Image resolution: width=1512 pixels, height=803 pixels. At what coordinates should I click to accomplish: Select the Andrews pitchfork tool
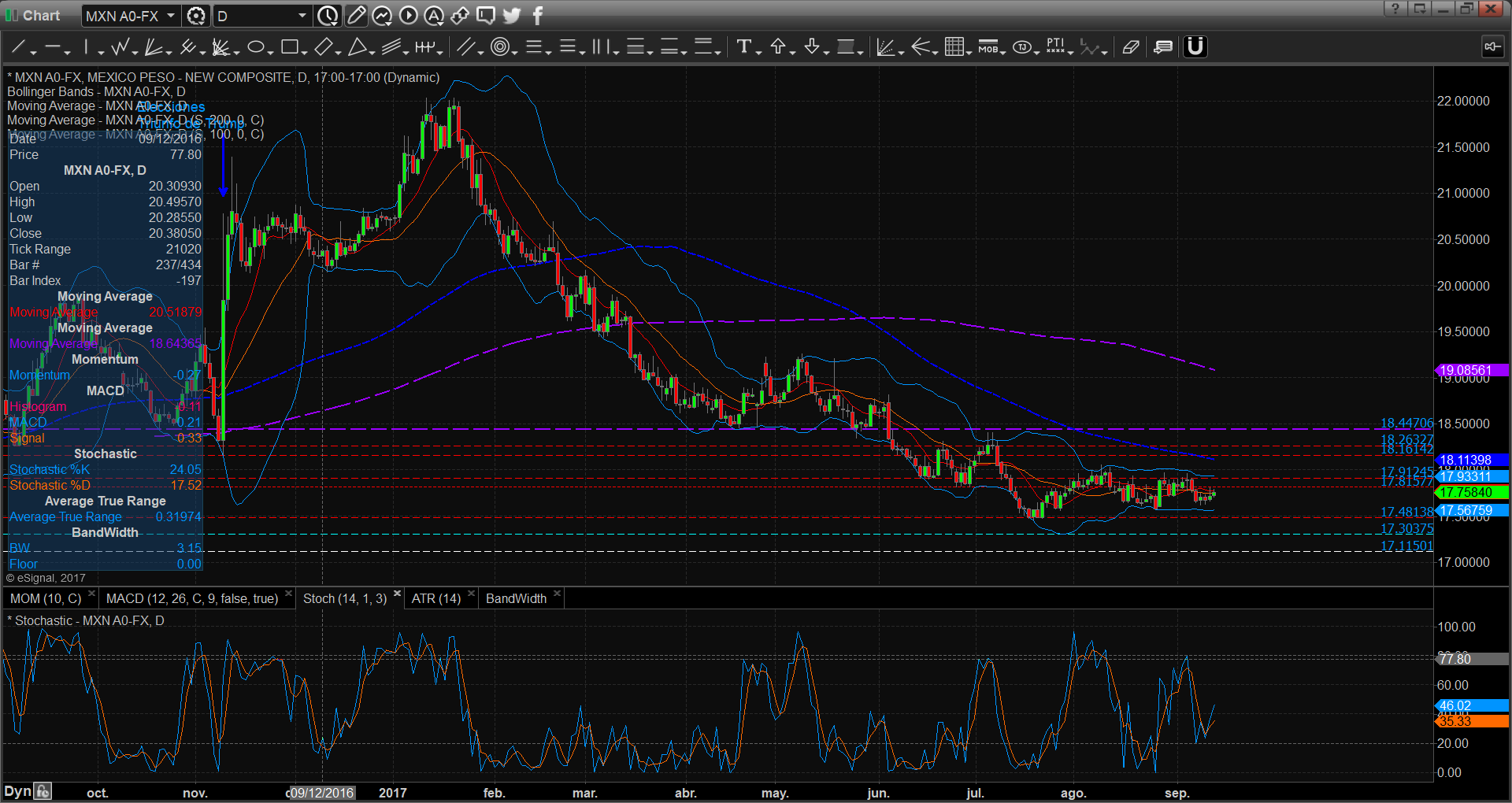coord(187,47)
